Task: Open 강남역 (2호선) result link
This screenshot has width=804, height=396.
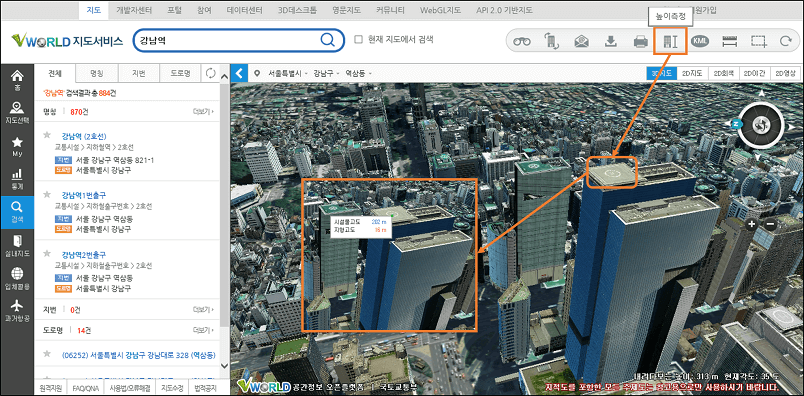Action: click(84, 136)
